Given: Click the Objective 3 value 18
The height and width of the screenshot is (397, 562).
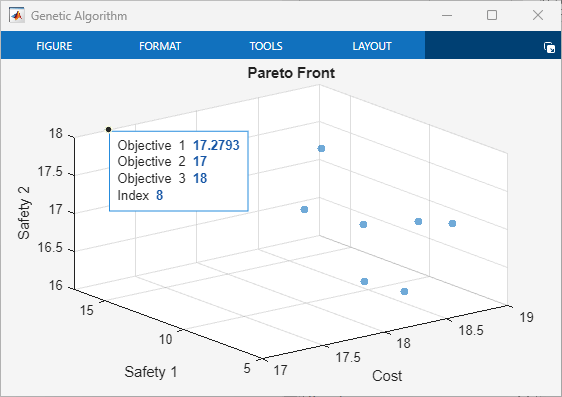Looking at the screenshot, I should [x=200, y=178].
